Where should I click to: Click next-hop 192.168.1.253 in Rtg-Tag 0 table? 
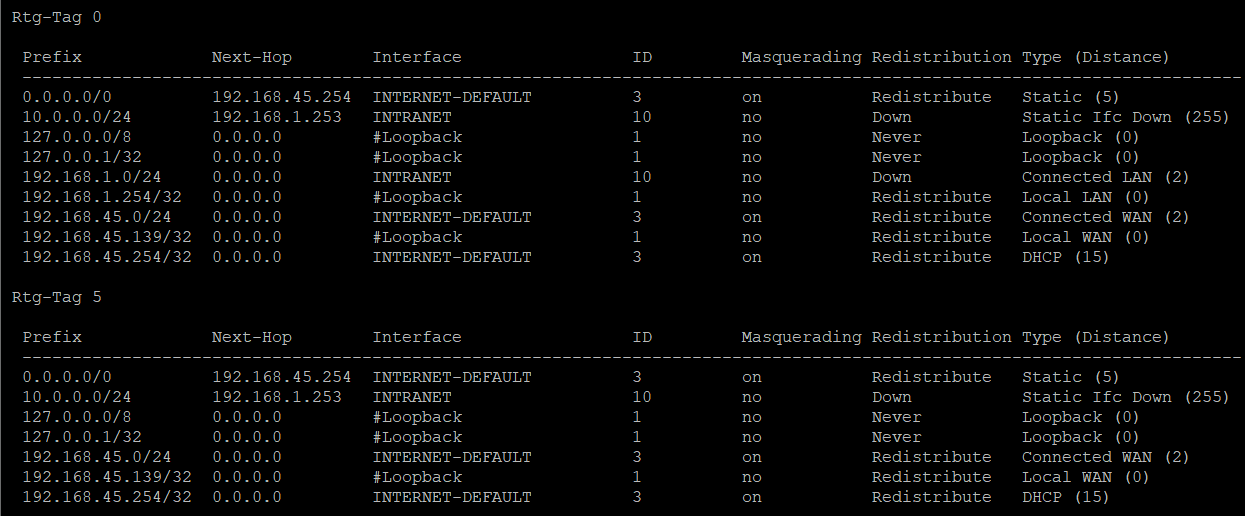tap(276, 117)
